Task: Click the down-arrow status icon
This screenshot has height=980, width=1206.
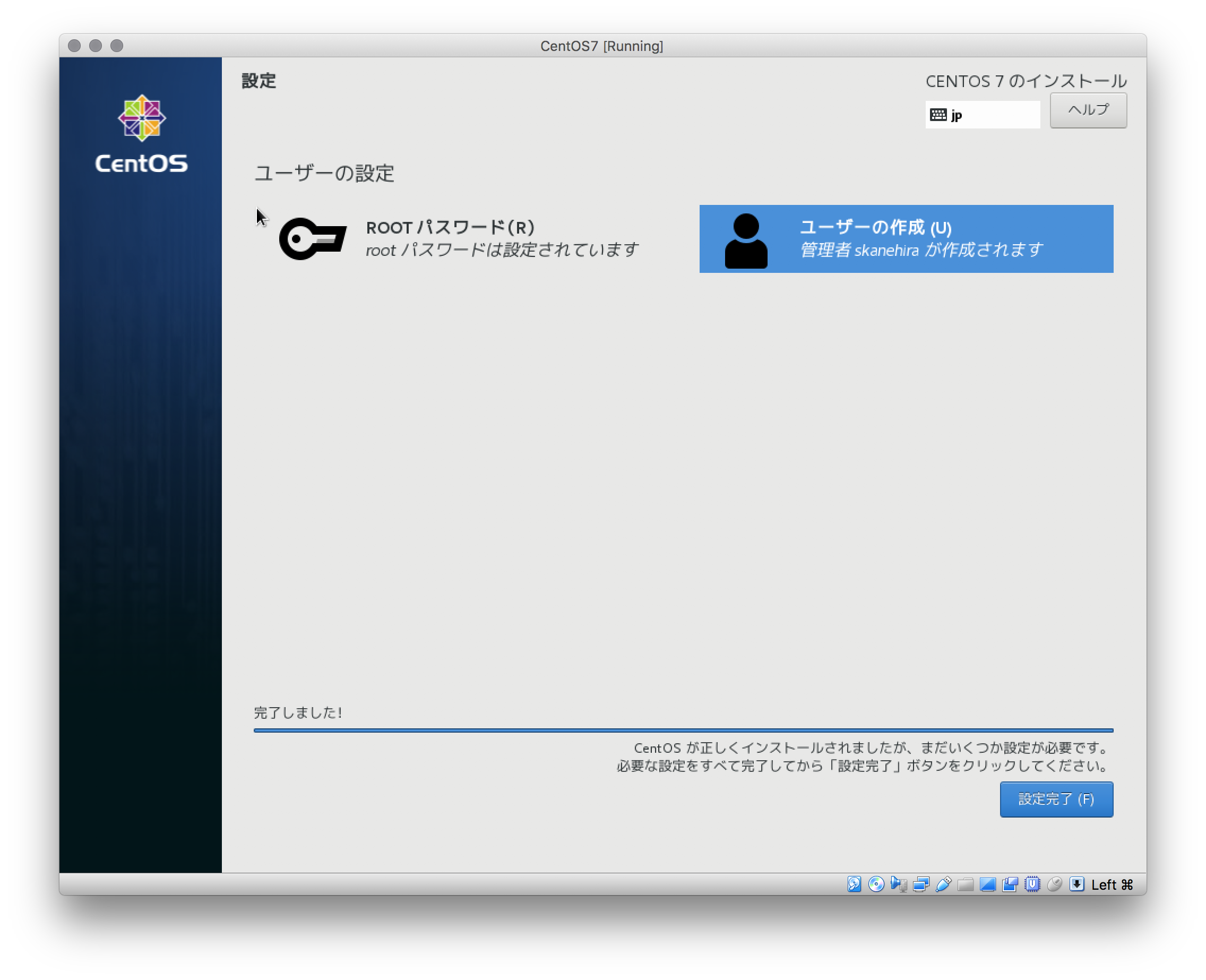Action: point(1077,884)
